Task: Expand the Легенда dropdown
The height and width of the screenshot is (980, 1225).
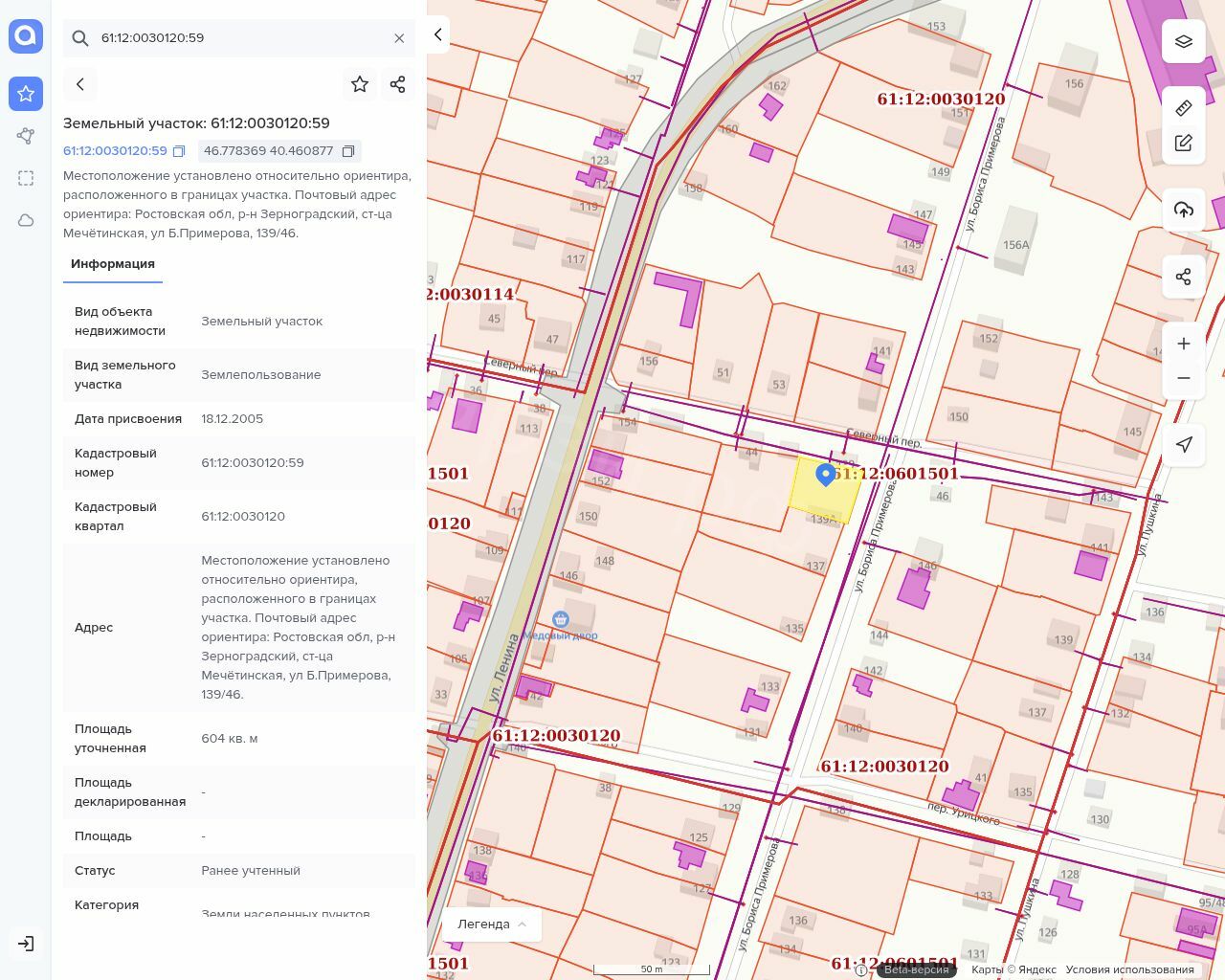Action: 492,924
